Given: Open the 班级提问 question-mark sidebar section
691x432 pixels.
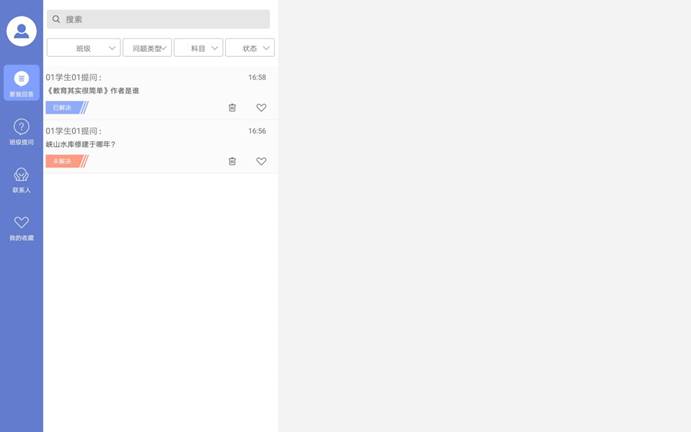Looking at the screenshot, I should click(21, 132).
